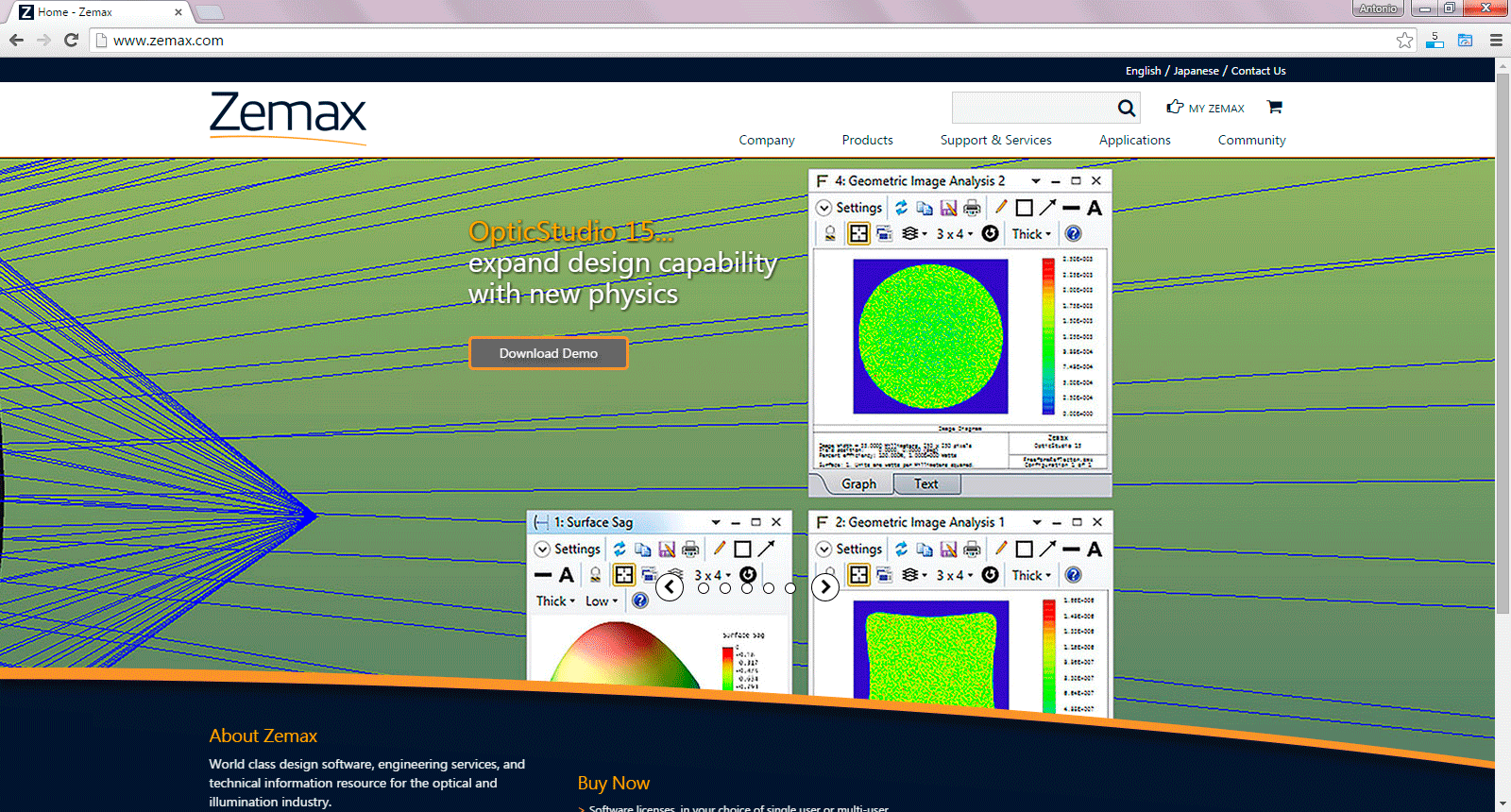The width and height of the screenshot is (1511, 812).
Task: Click the speedometer extension icon in browser toolbar
Action: click(1465, 40)
